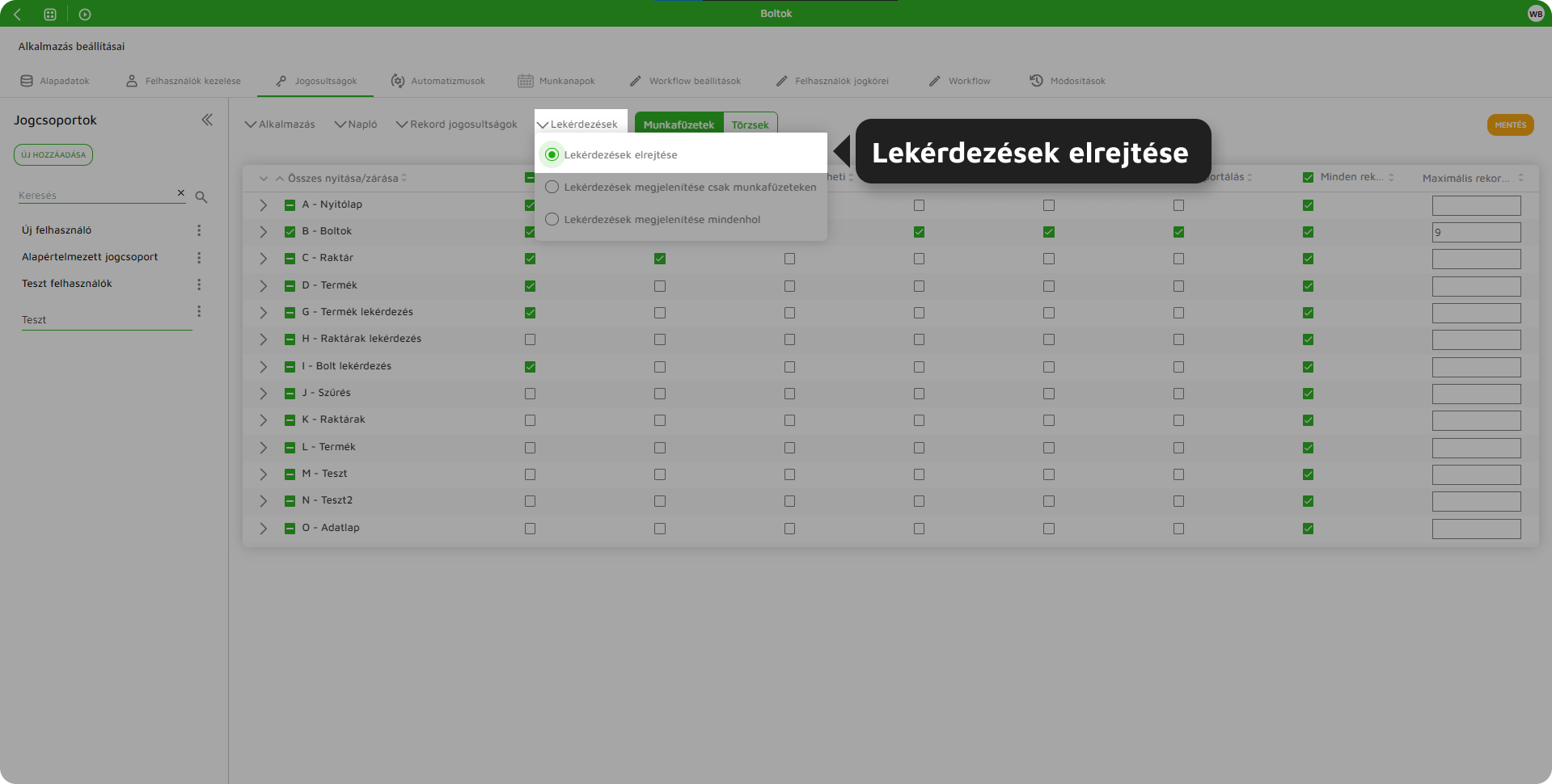Viewport: 1552px width, 784px height.
Task: Expand the Alkalmazás dropdown
Action: coord(280,124)
